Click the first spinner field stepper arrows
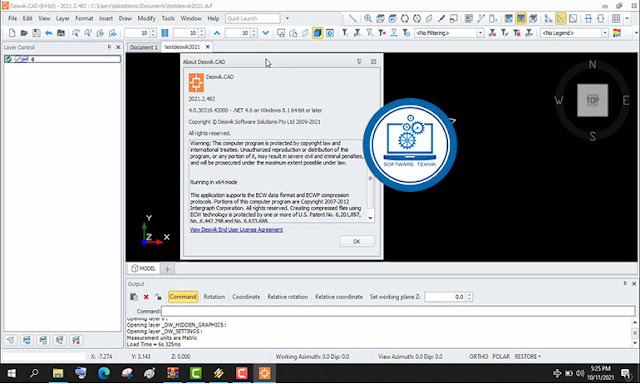 153,33
